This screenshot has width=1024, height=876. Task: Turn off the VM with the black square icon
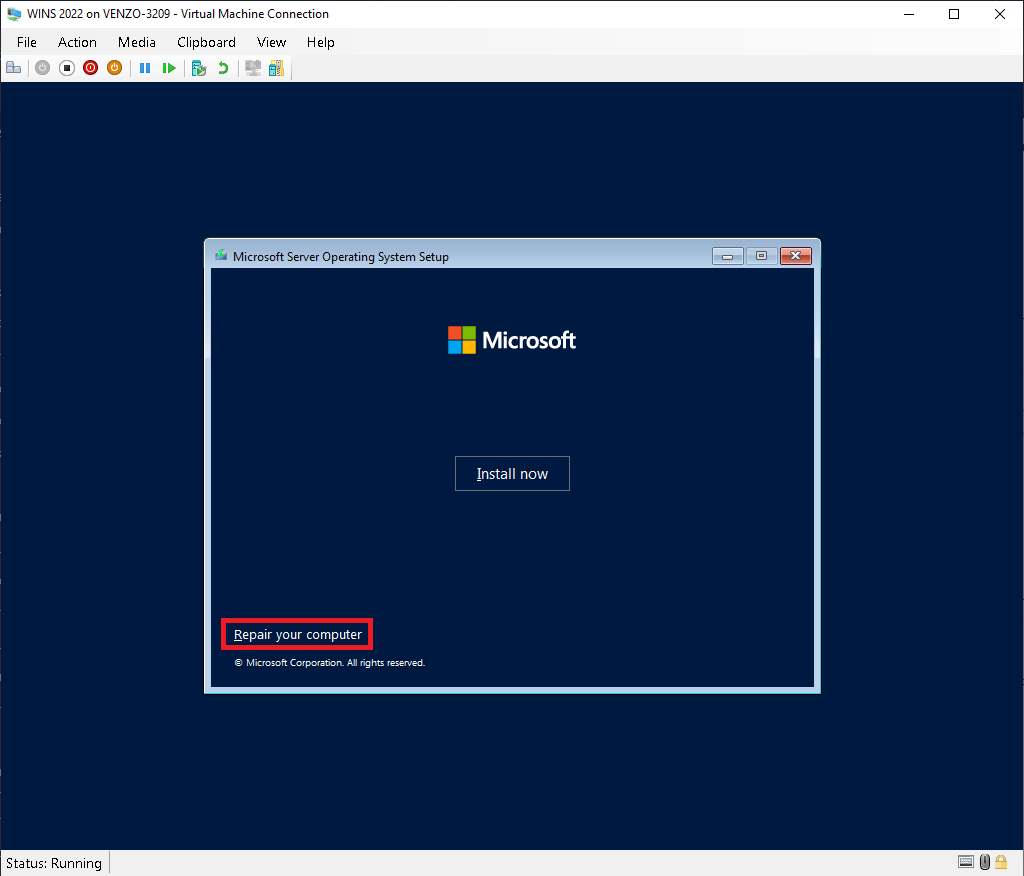[67, 68]
